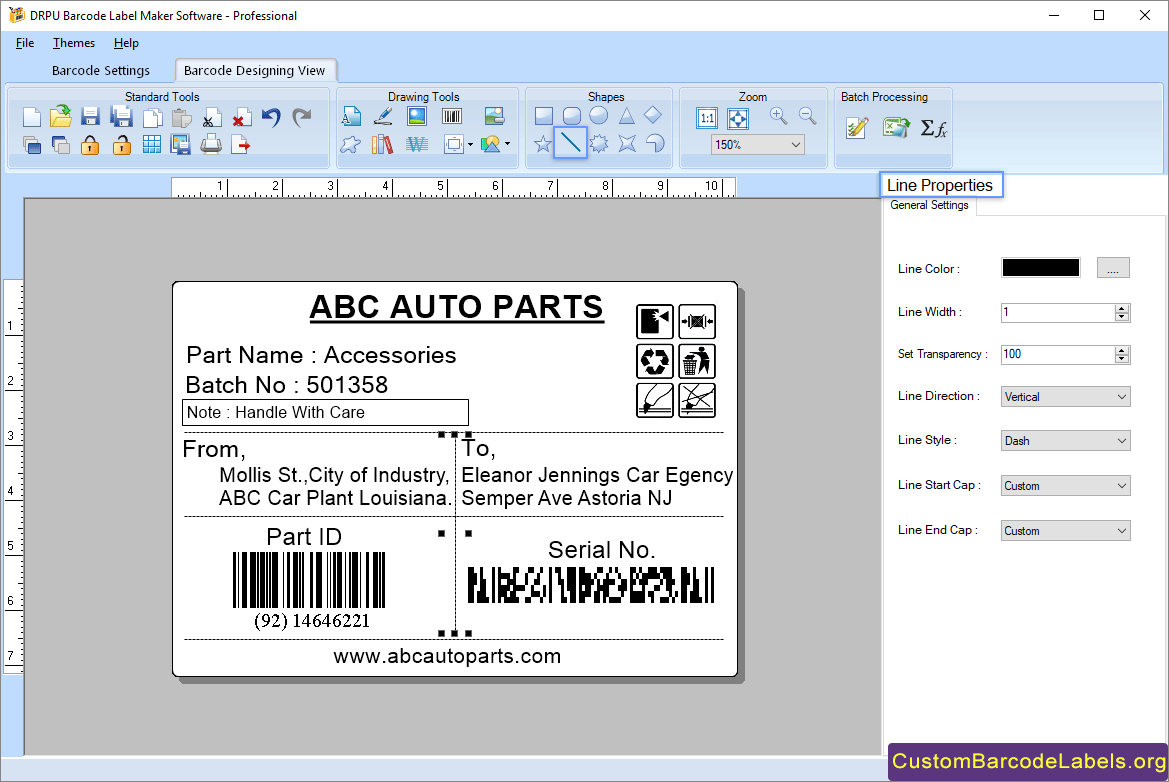Insert a barcode from Drawing Tools
This screenshot has height=782, width=1169.
tap(452, 116)
